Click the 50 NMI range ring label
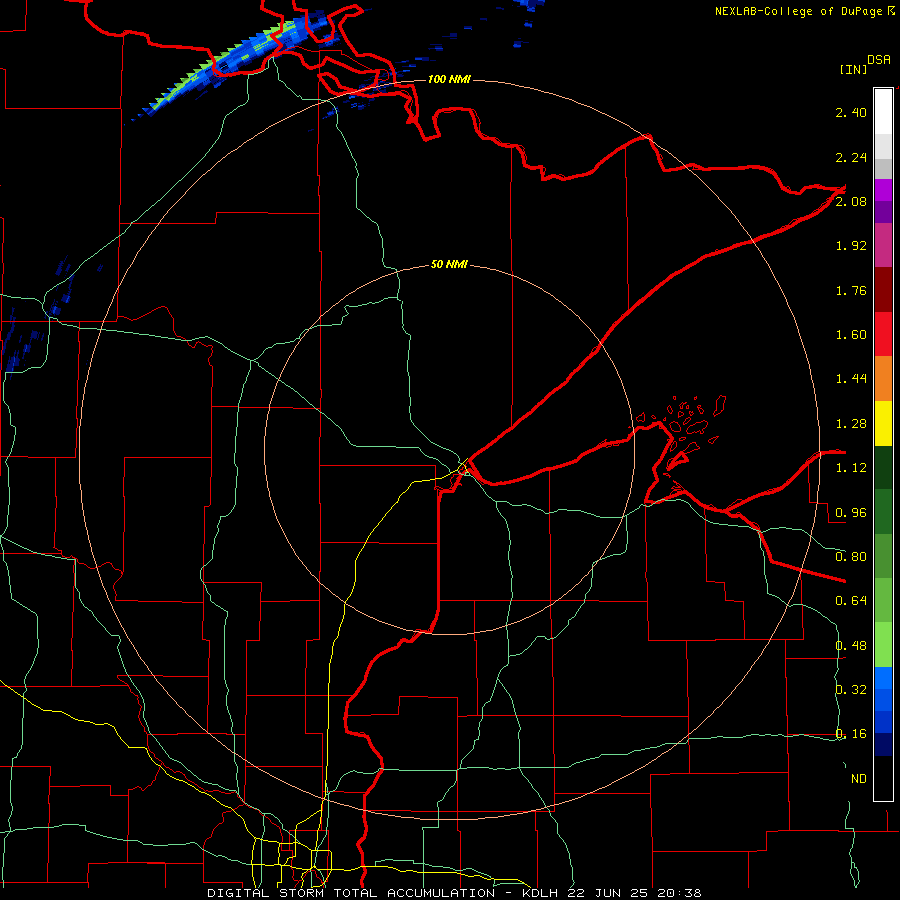900x900 pixels. coord(449,265)
